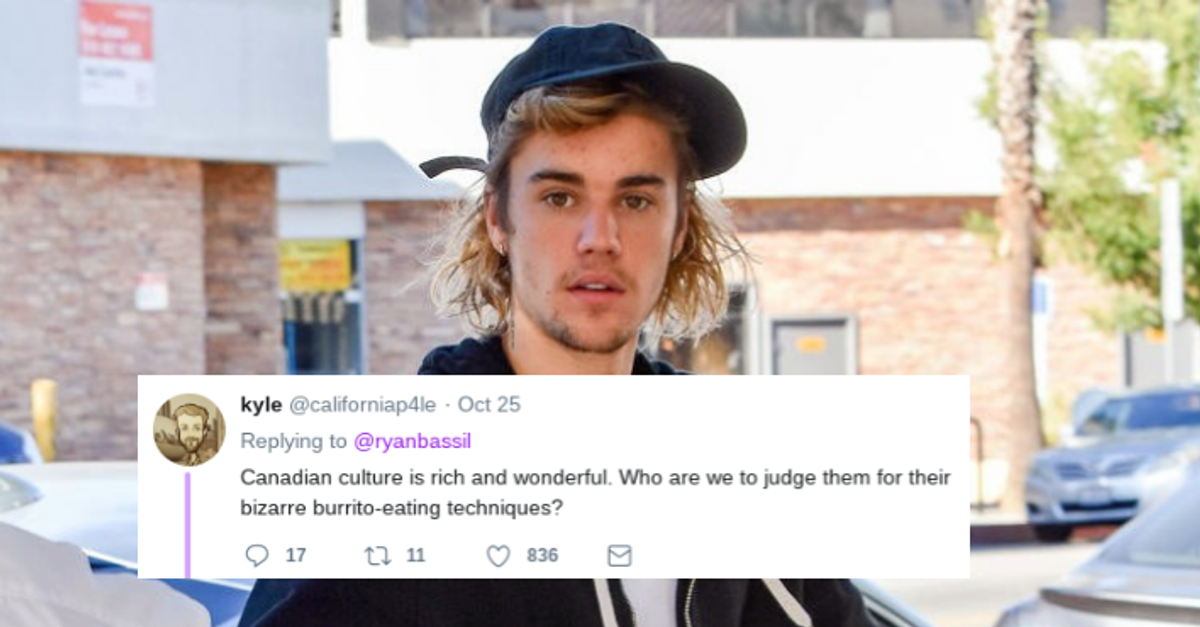
Task: Click the Replying to label
Action: [x=294, y=441]
